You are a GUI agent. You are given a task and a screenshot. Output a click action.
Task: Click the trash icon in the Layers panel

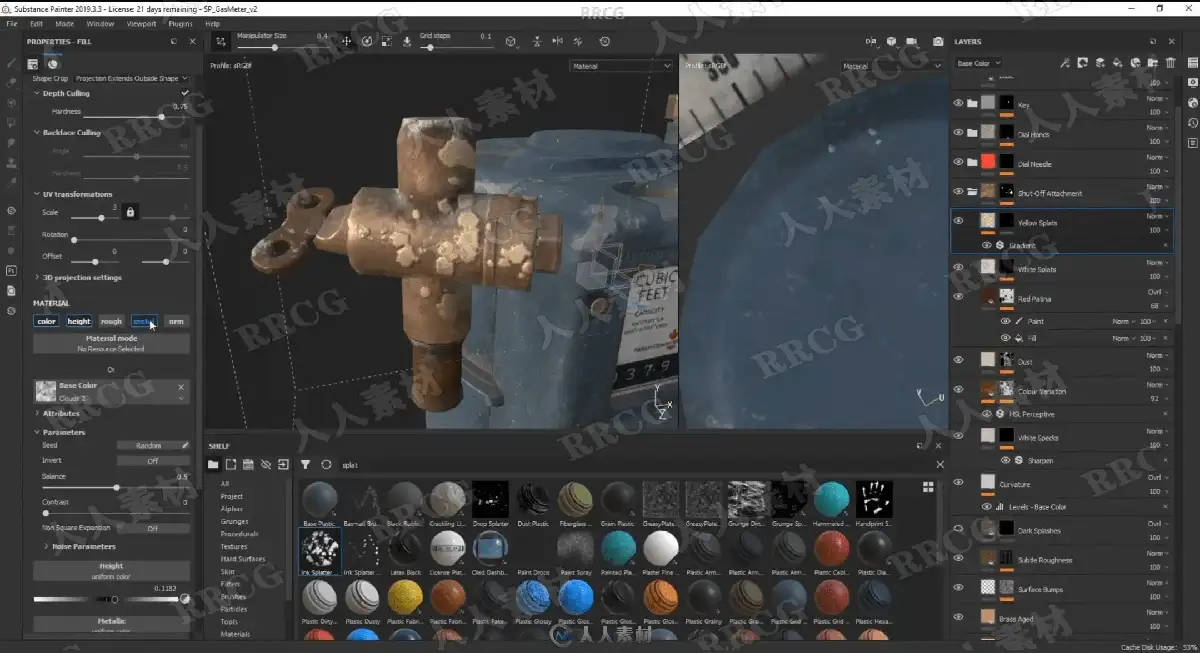[x=1170, y=63]
